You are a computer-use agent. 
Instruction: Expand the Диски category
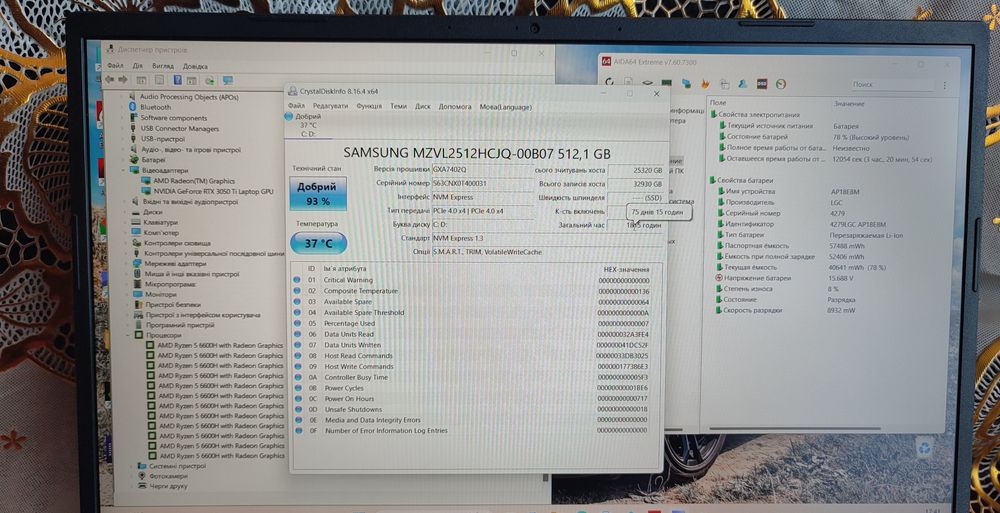point(125,212)
